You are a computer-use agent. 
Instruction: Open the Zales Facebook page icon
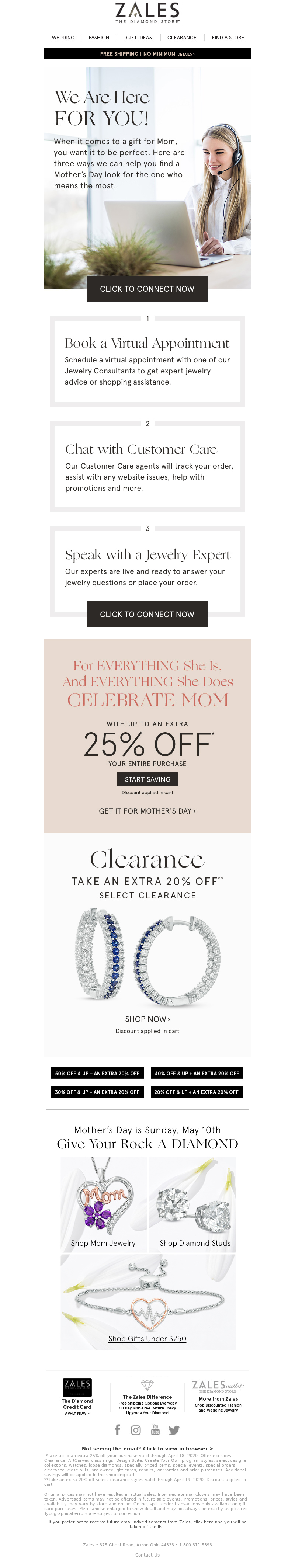(117, 1429)
